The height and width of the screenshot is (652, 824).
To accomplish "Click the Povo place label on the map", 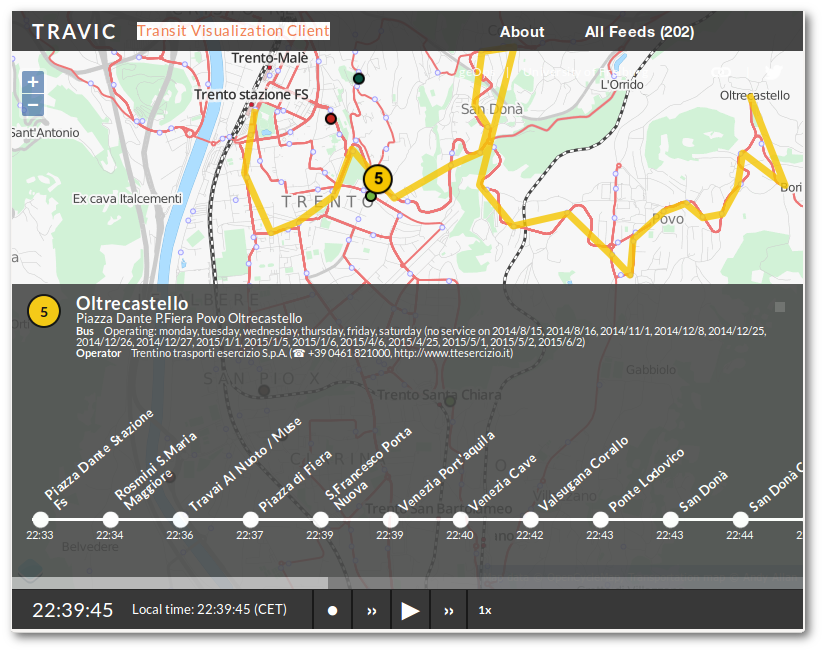I will 668,219.
